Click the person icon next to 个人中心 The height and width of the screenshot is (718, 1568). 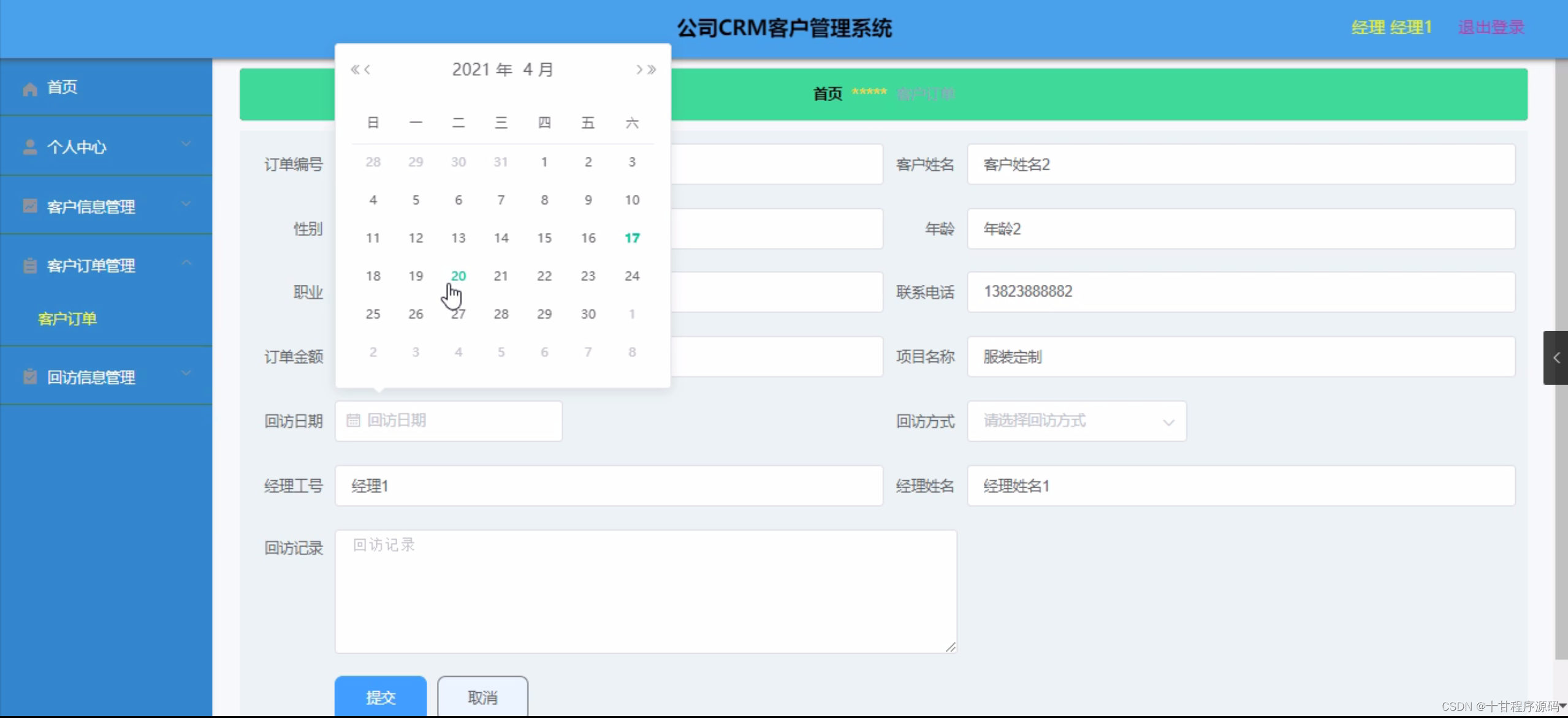(x=29, y=146)
